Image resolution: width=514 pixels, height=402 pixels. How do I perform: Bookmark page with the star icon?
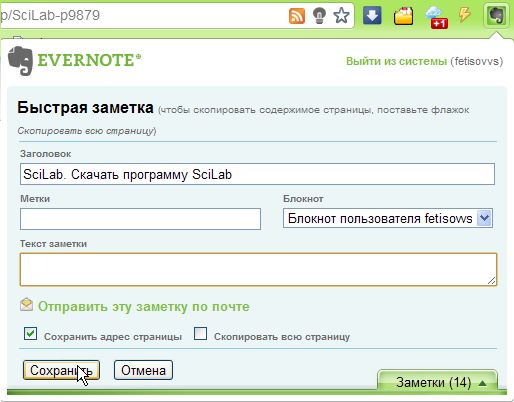341,16
